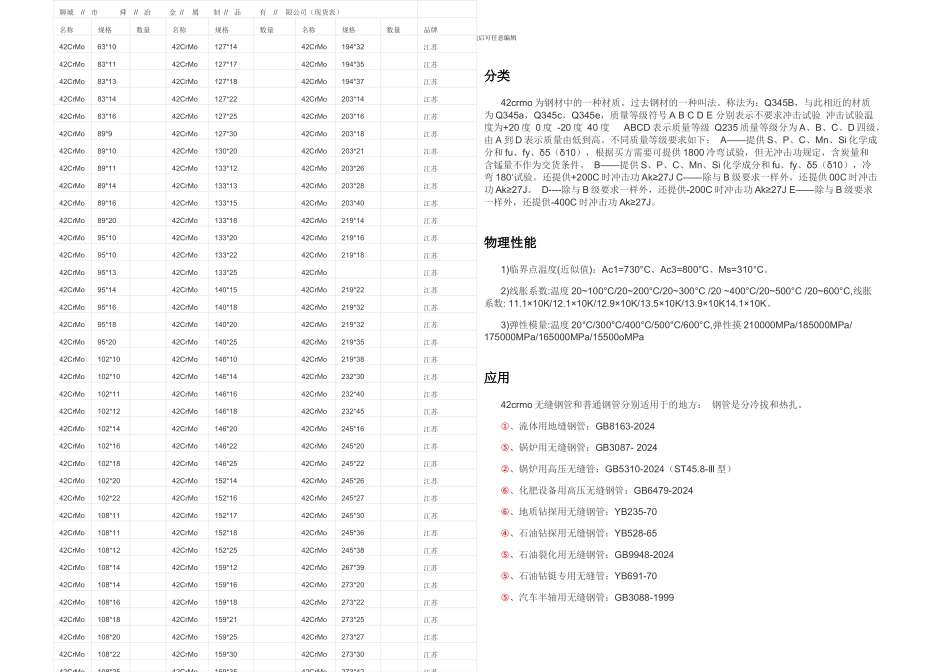Select the GB5310-2024 (ST45.8-III 型) line
Screen dimensions: 950x672
(x=617, y=469)
